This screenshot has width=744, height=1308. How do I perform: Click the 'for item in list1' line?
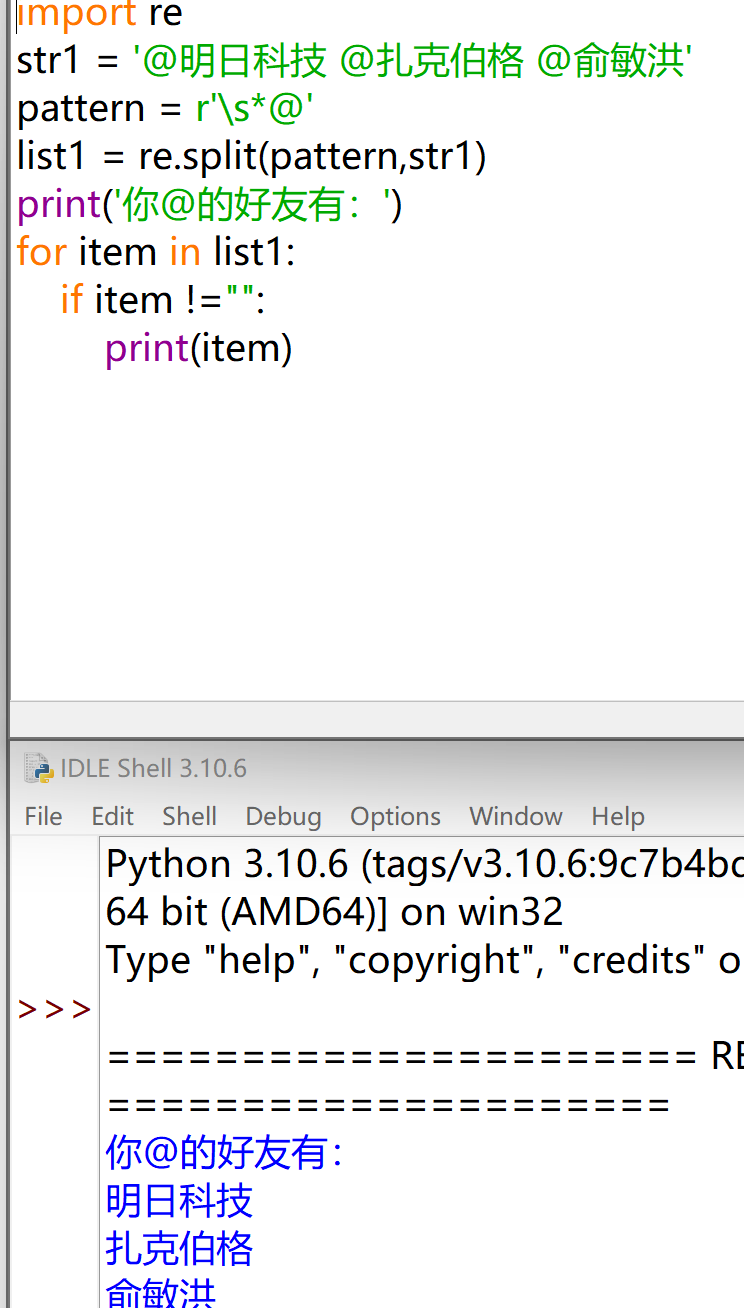pyautogui.click(x=156, y=252)
